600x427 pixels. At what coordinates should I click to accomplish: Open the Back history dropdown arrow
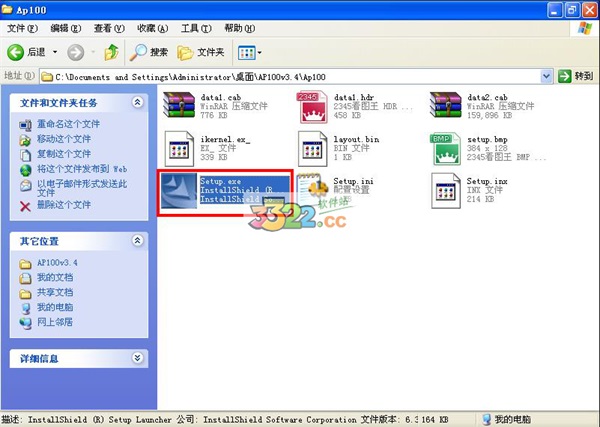[55, 52]
